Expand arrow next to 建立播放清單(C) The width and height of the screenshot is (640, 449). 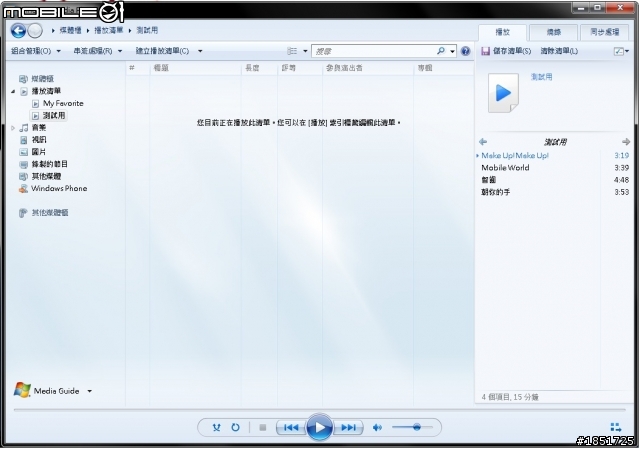pyautogui.click(x=200, y=51)
